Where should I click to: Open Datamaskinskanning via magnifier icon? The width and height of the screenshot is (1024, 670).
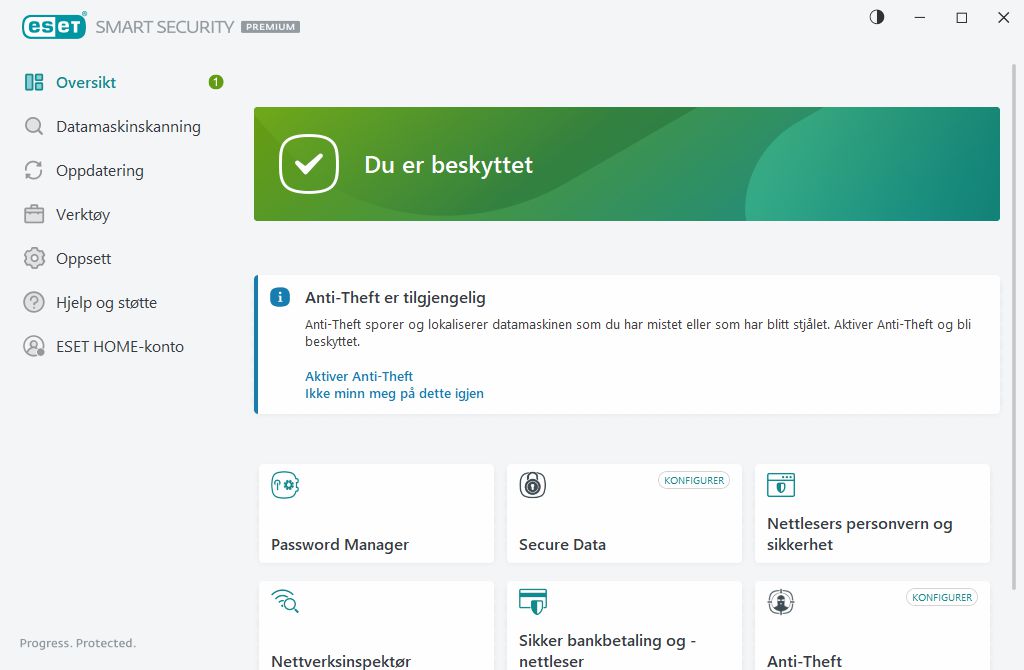[x=34, y=127]
